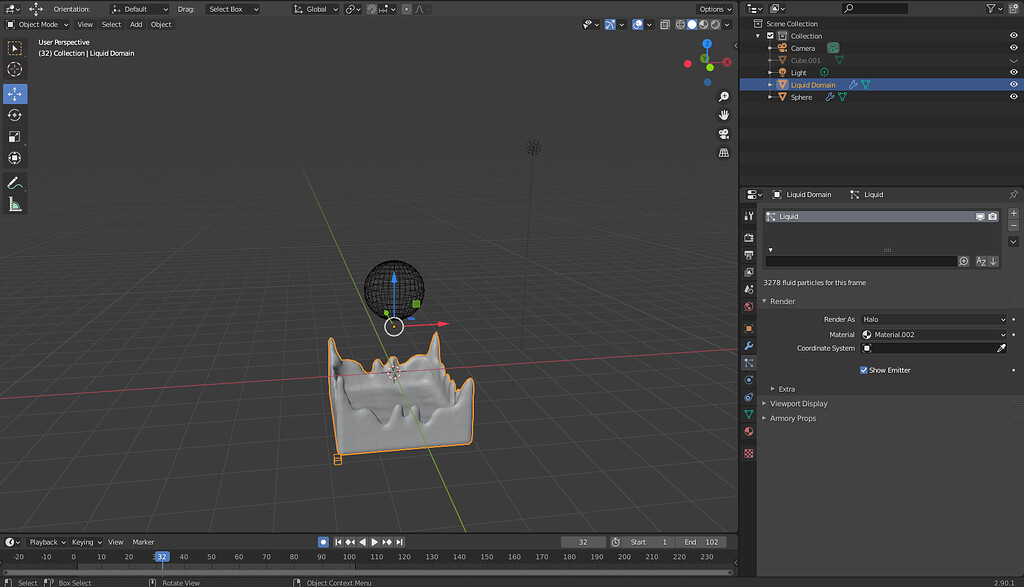1024x587 pixels.
Task: Open the timeline Marker menu
Action: pos(143,543)
